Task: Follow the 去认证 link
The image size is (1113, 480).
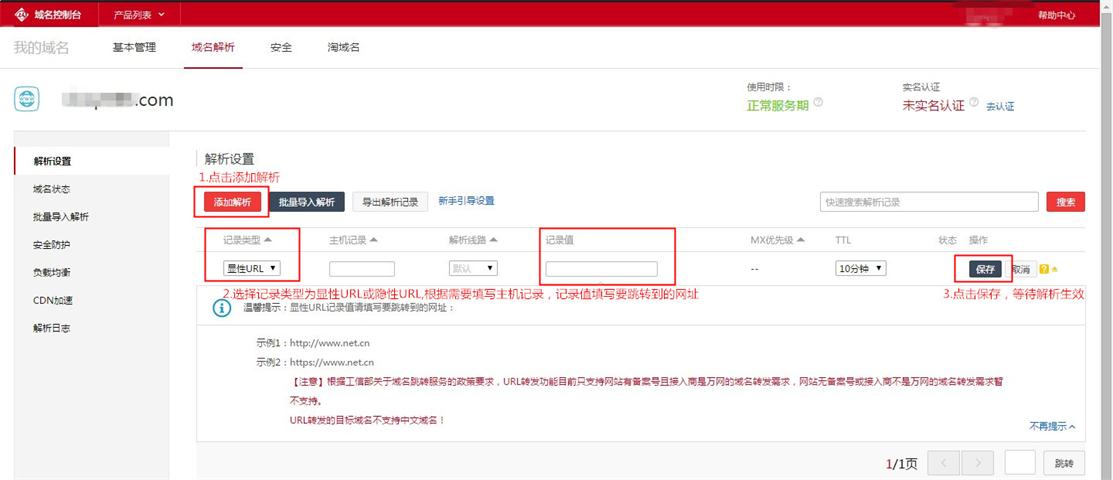Action: [x=1000, y=107]
